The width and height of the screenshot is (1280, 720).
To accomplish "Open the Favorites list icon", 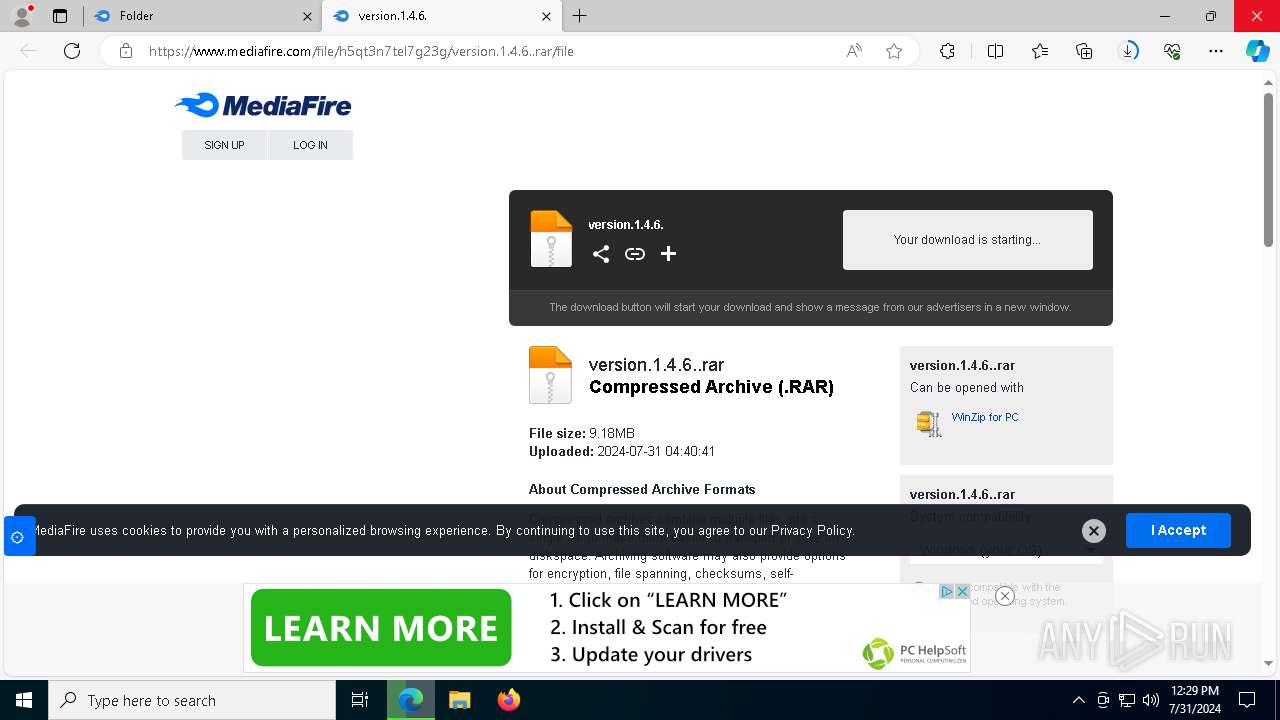I will 1040,51.
